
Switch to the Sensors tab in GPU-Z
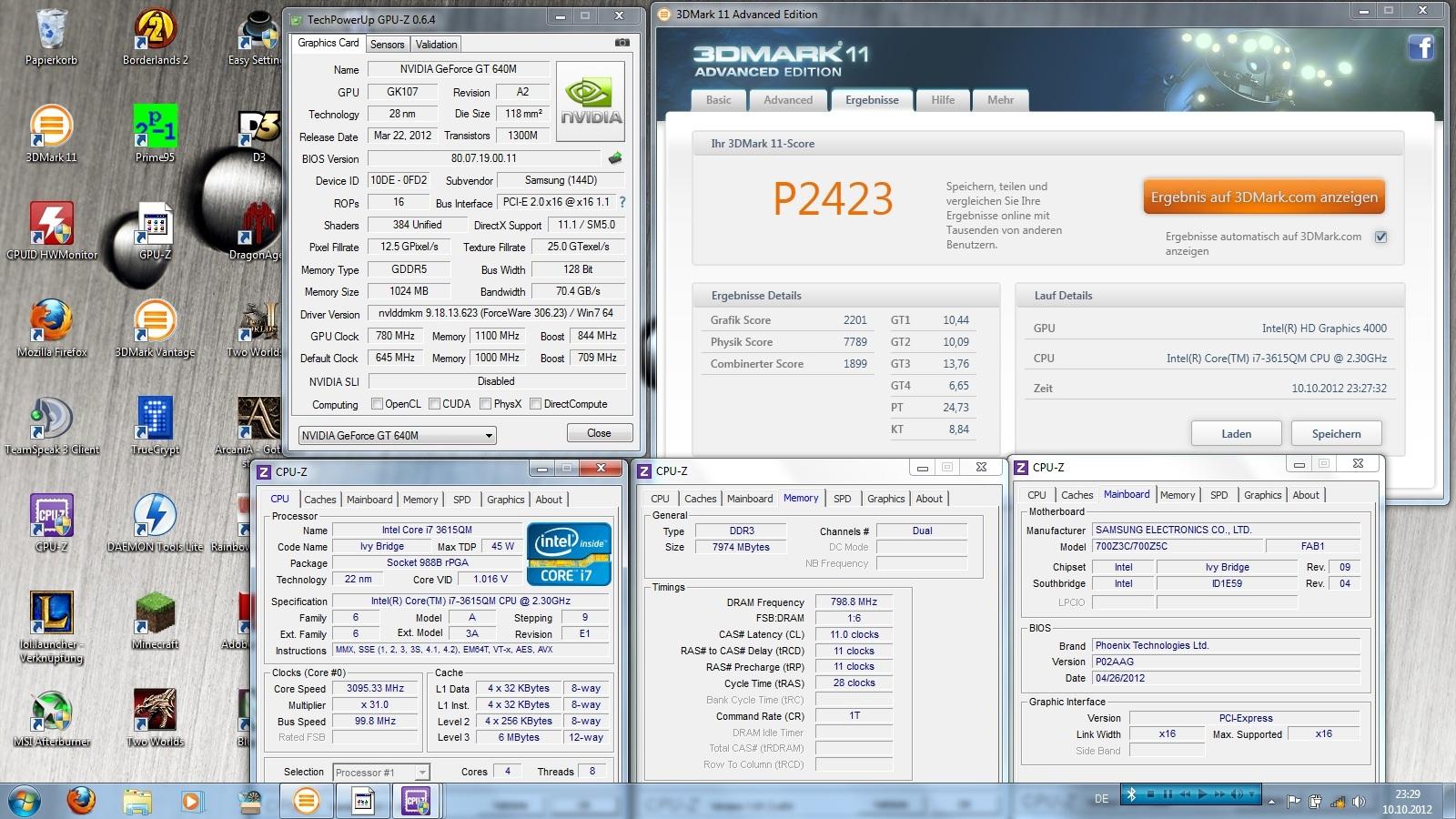[x=387, y=44]
